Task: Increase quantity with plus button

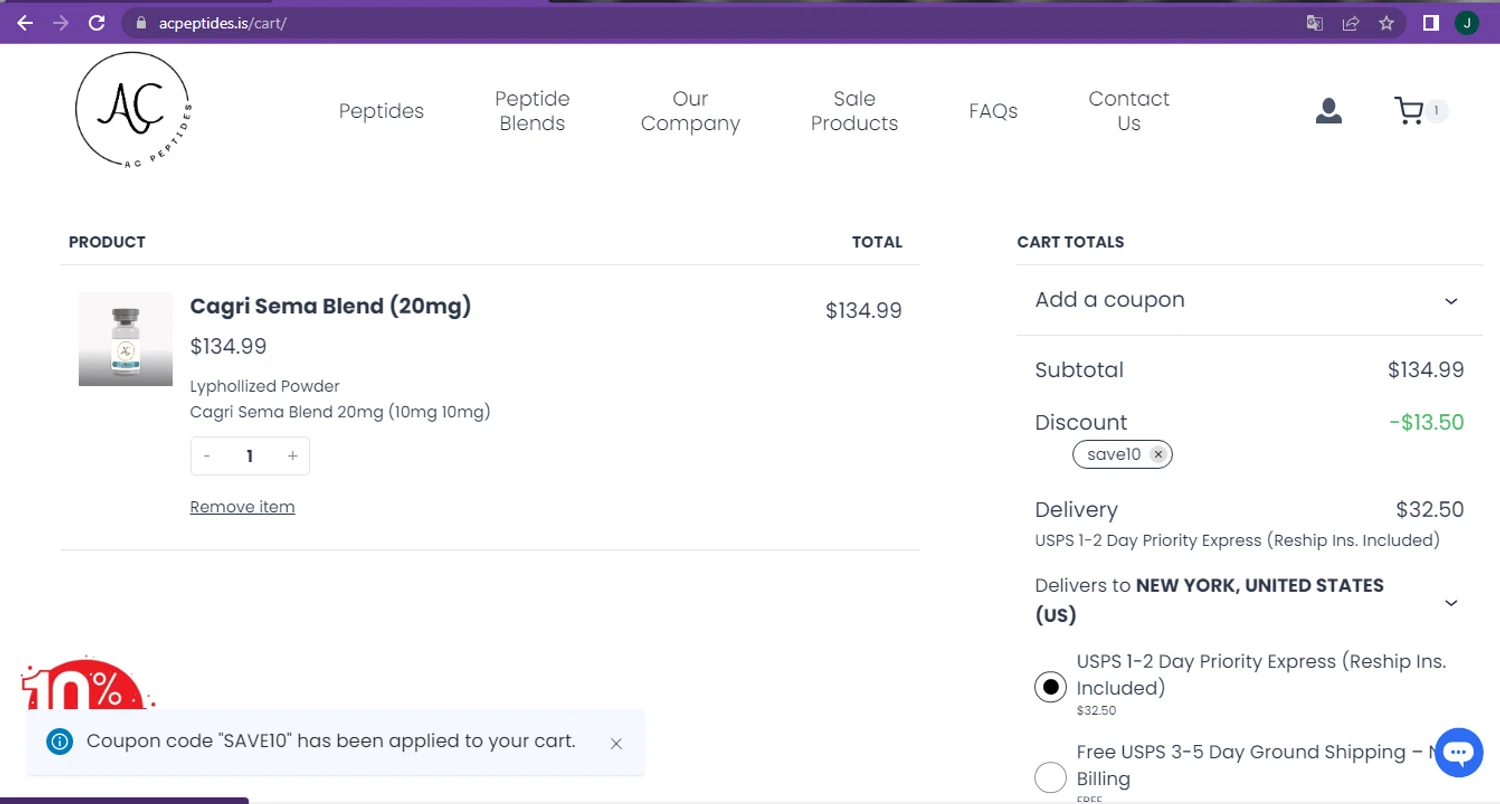Action: point(292,456)
